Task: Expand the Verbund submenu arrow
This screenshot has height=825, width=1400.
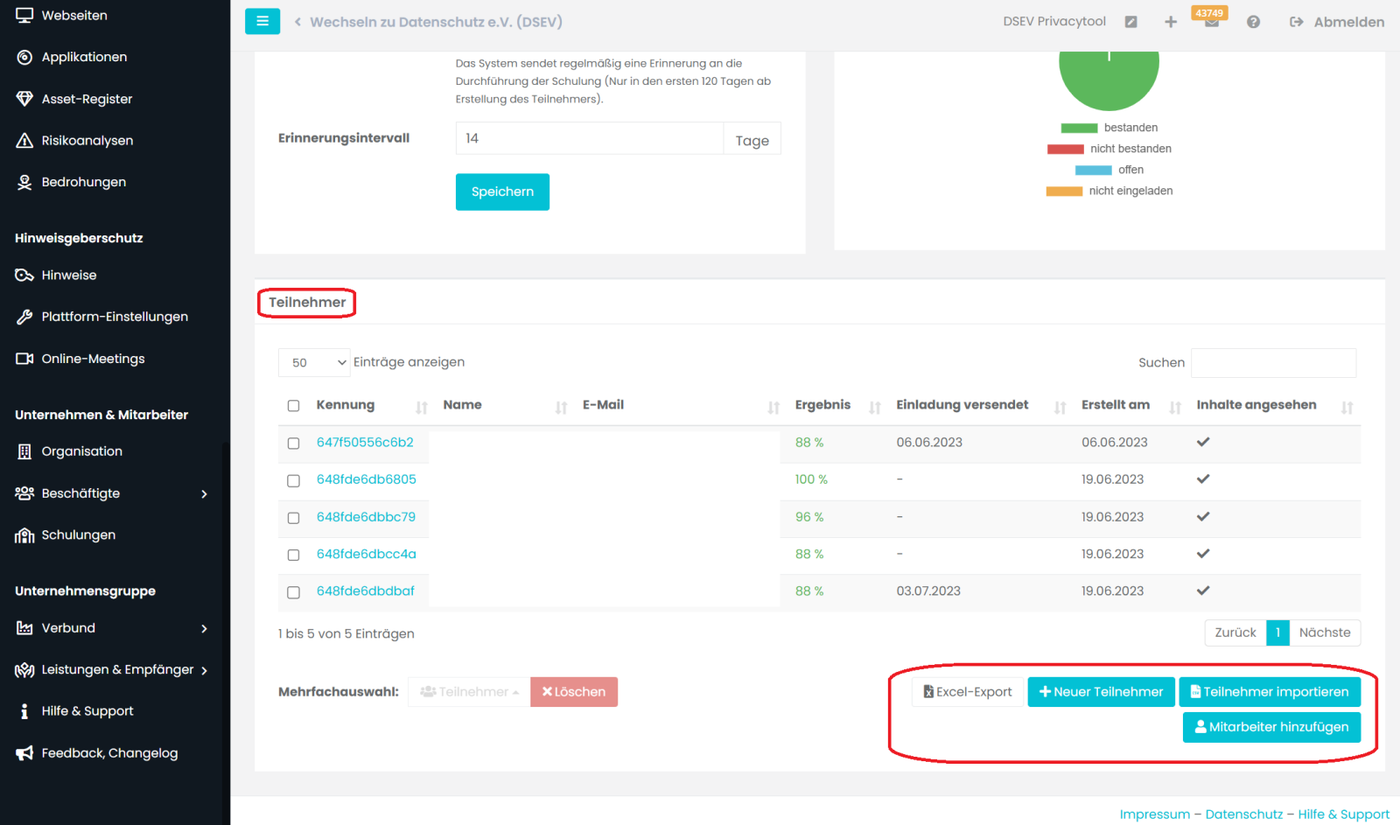Action: tap(204, 629)
